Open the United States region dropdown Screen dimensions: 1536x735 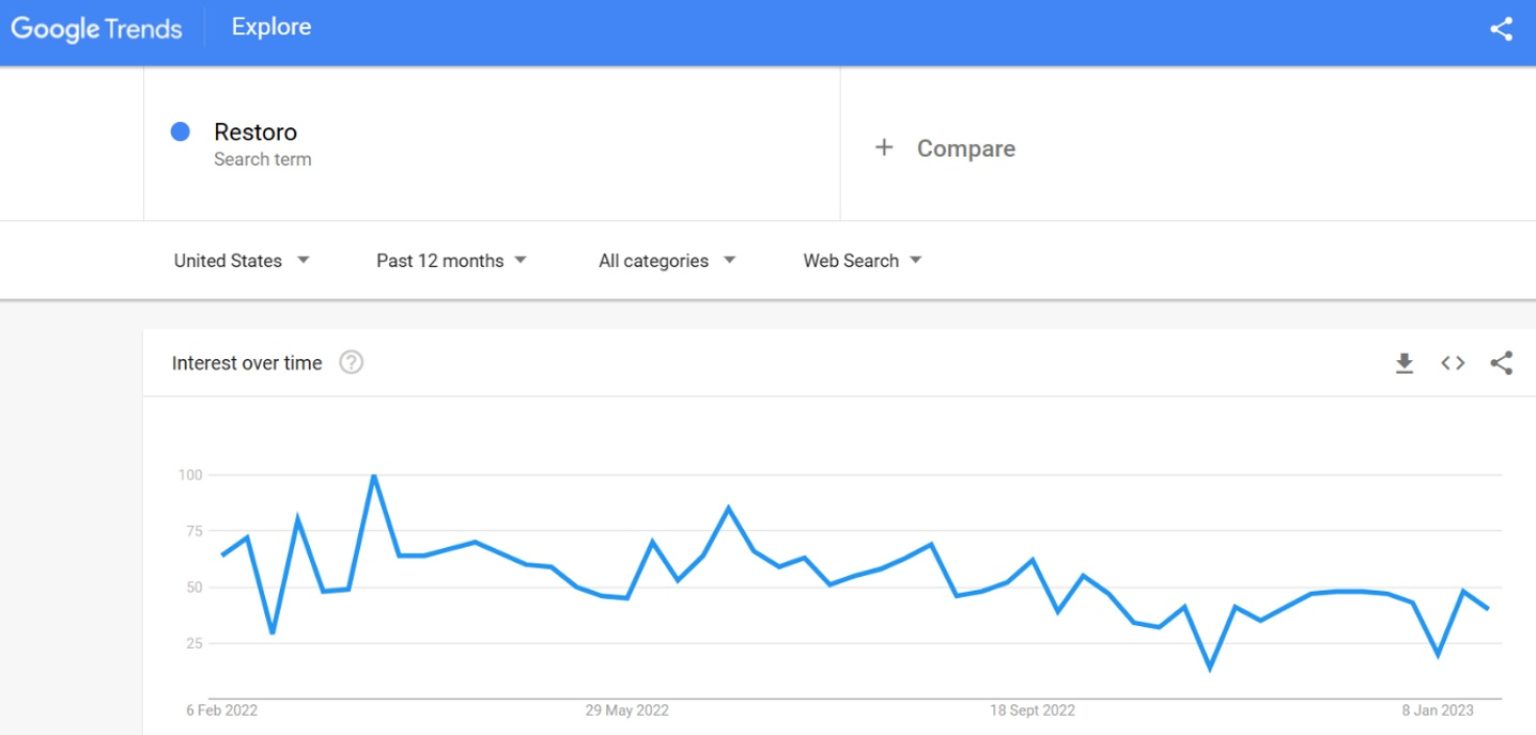241,261
